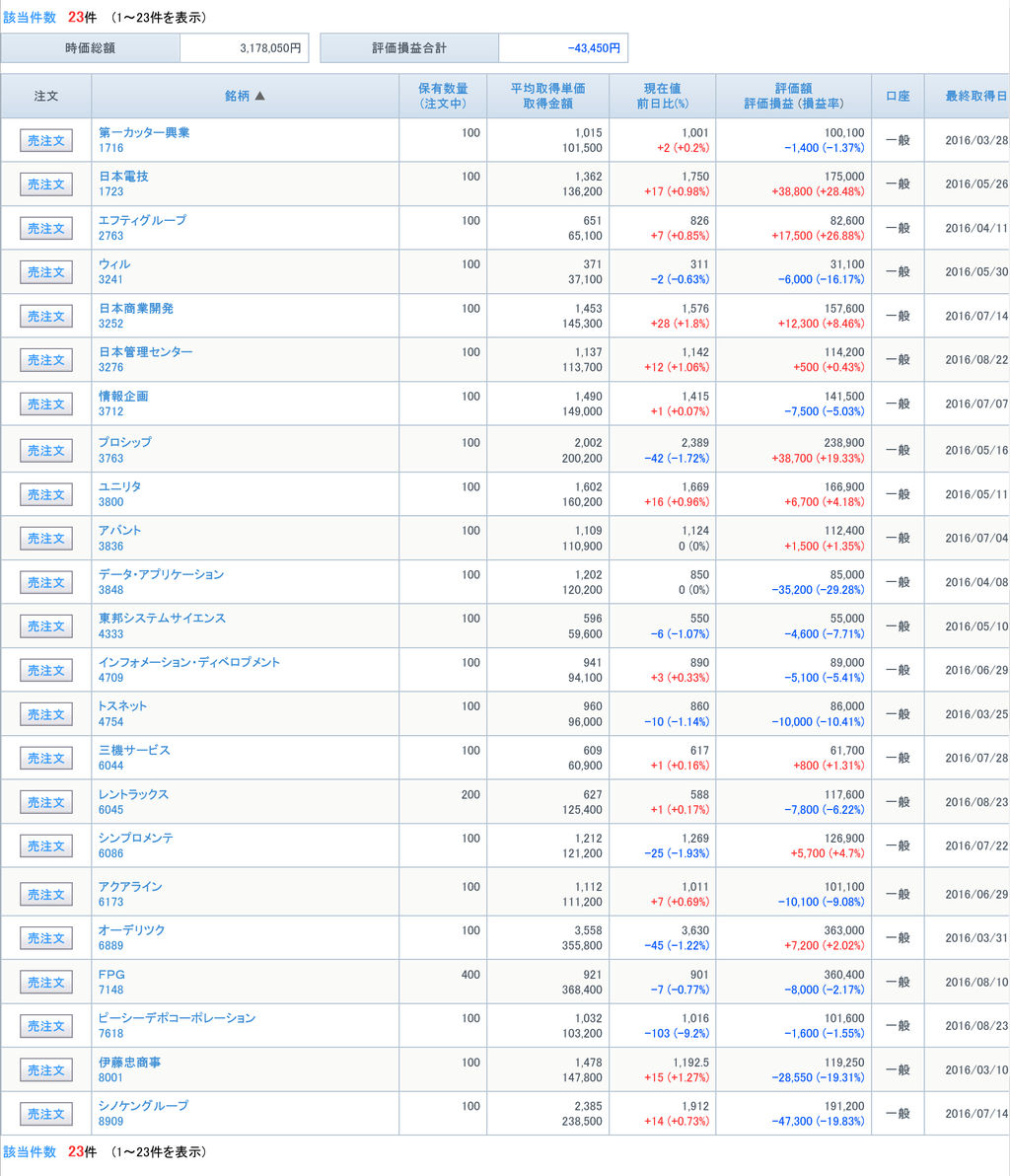
Task: Open the インフォメーション・ディベロプメント link
Action: (189, 662)
